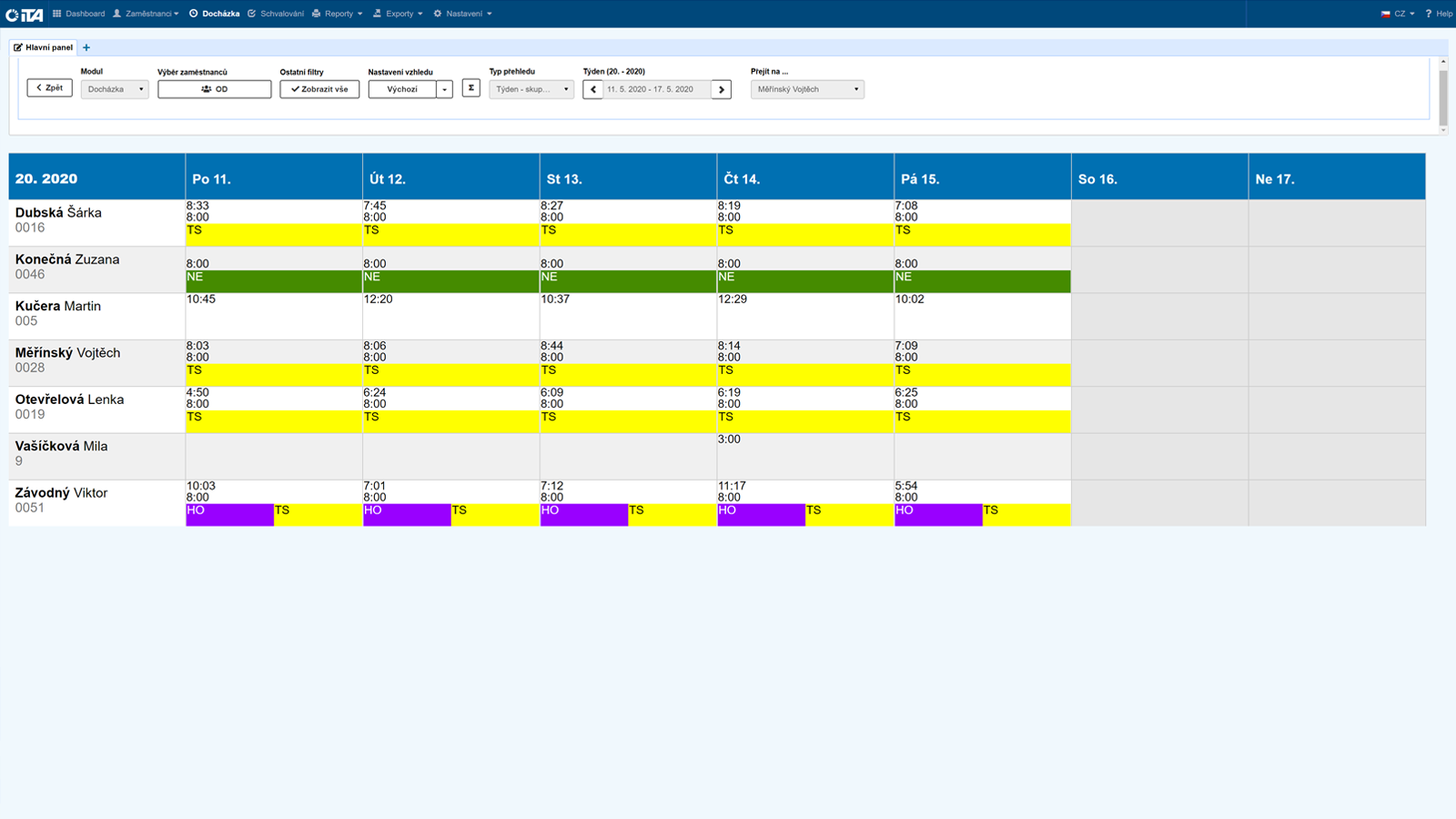Open the Schvalování menu item
Viewport: 1456px width, 819px height.
click(x=276, y=14)
